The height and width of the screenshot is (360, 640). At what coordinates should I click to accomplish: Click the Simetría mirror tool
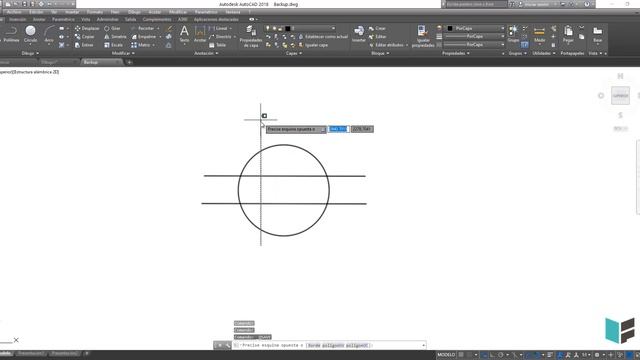(x=115, y=37)
